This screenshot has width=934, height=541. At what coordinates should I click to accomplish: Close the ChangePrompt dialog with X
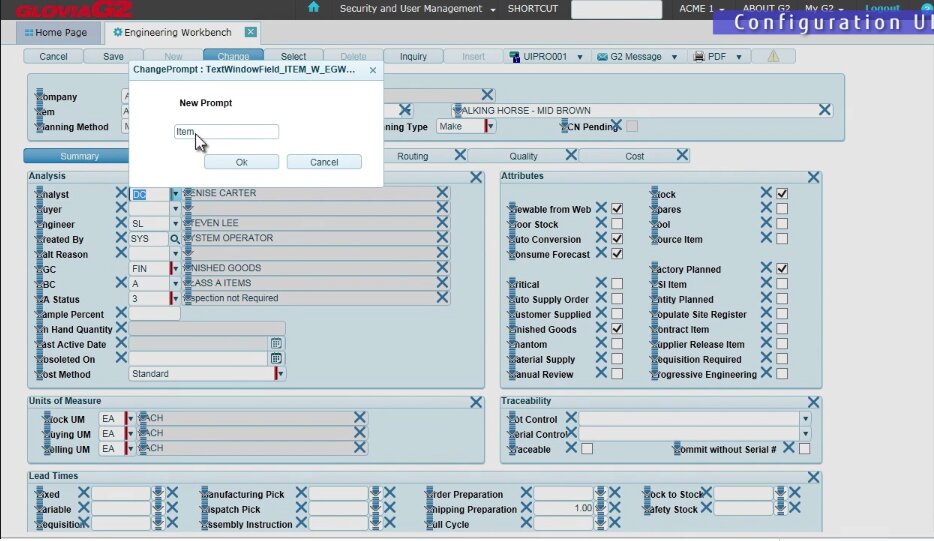(373, 71)
